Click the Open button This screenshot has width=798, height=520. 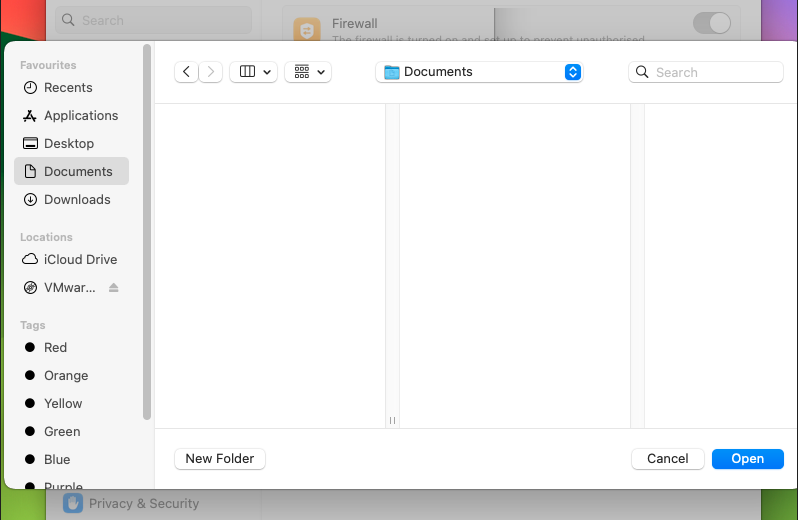click(748, 459)
